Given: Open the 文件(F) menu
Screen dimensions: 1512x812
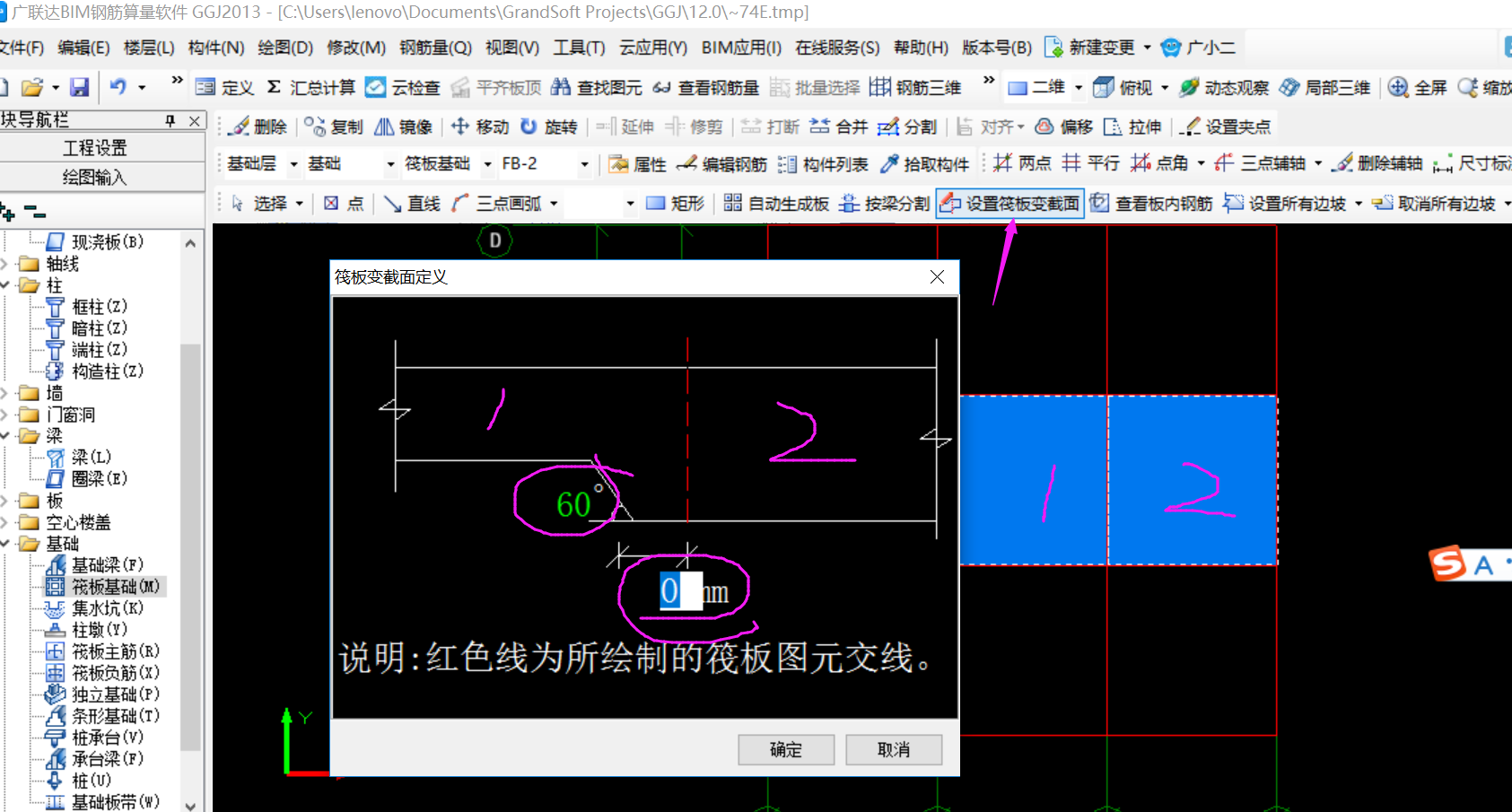Looking at the screenshot, I should pos(22,48).
